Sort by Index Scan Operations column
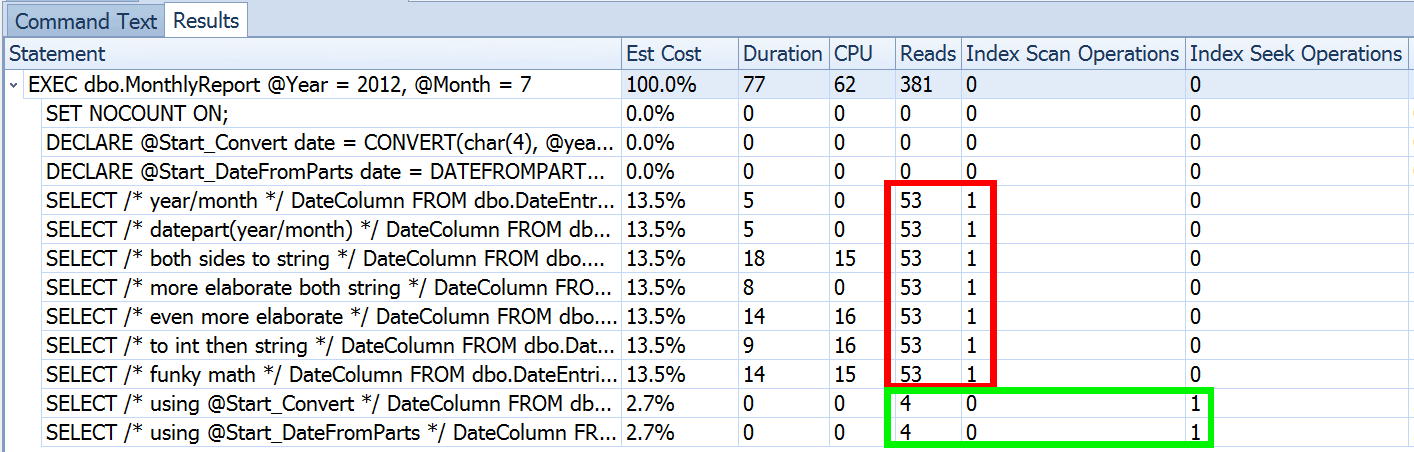1414x452 pixels. pyautogui.click(x=1074, y=54)
